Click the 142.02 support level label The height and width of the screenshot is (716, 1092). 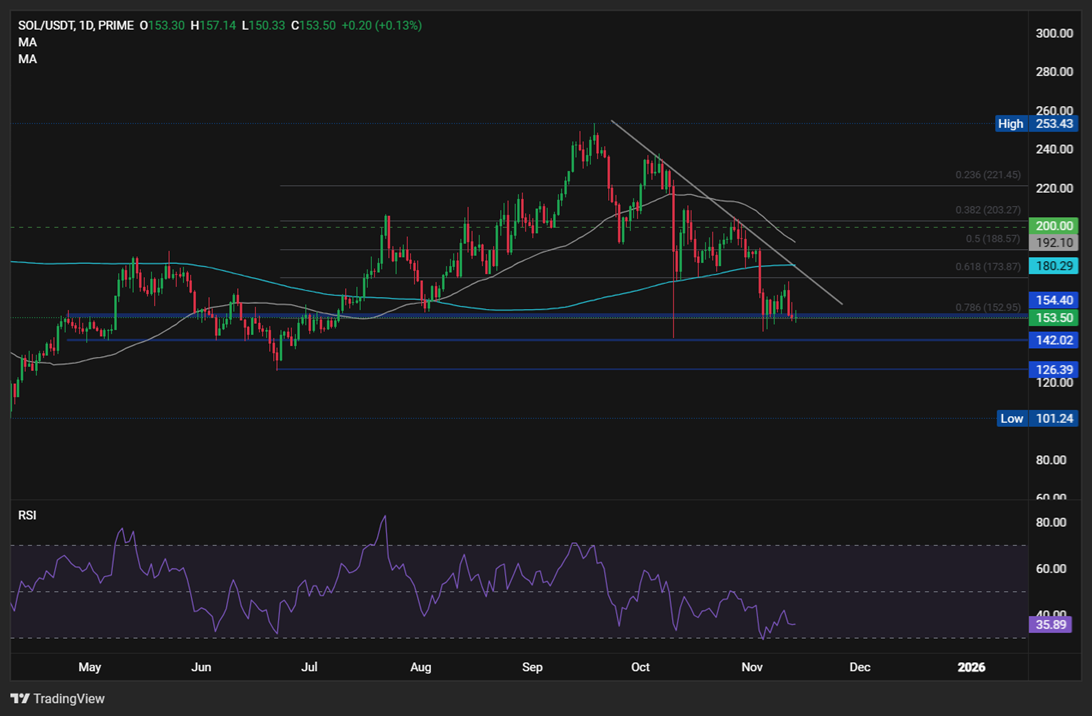[1053, 340]
